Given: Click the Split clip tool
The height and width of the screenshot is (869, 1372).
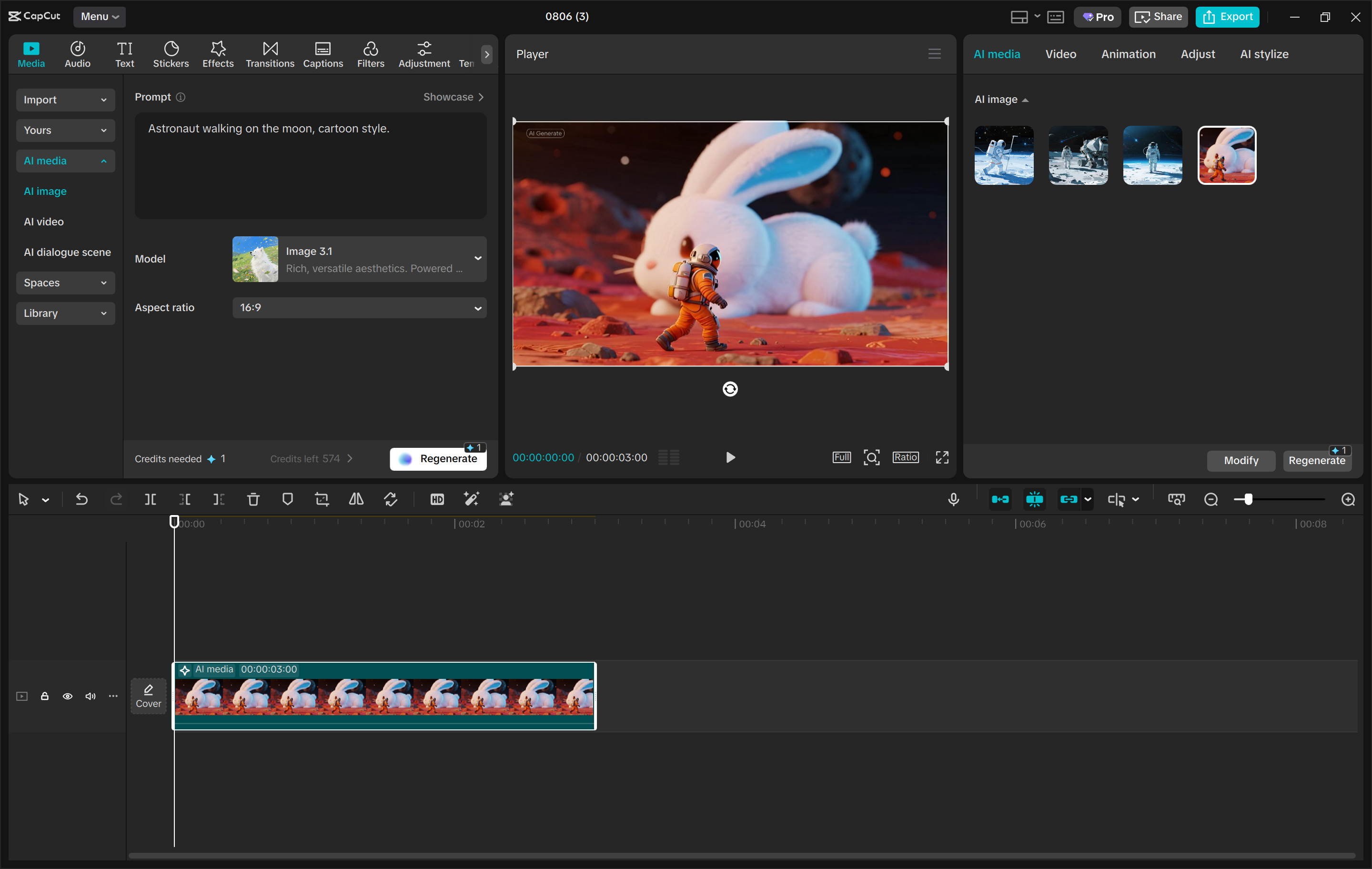Looking at the screenshot, I should click(151, 499).
